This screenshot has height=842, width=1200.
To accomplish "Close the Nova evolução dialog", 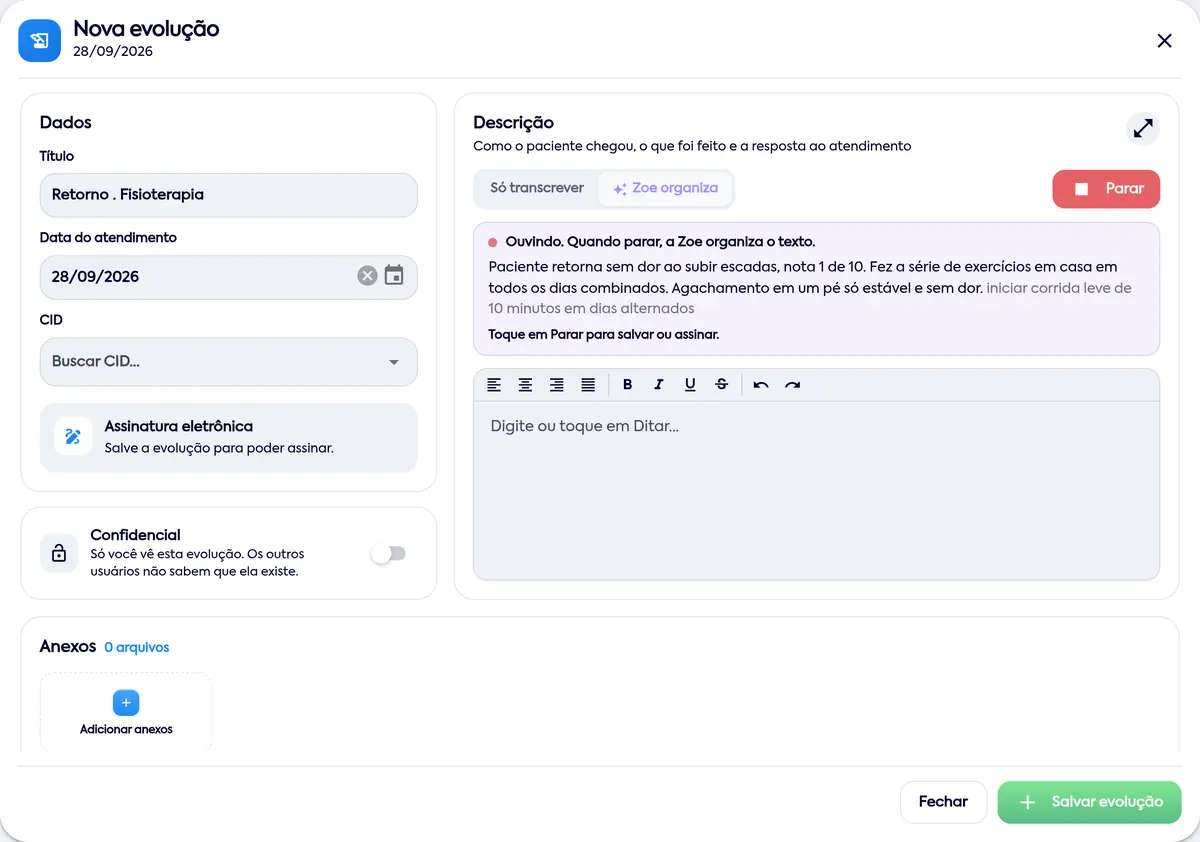I will pyautogui.click(x=1164, y=41).
